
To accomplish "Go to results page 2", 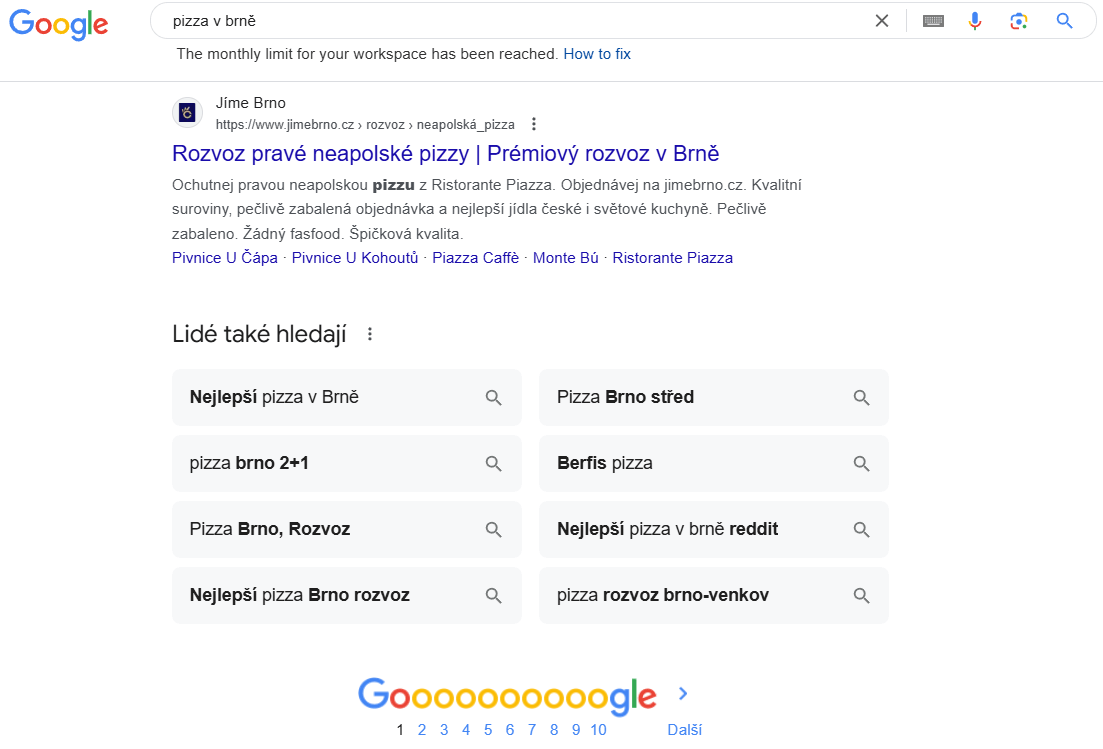I will click(421, 730).
